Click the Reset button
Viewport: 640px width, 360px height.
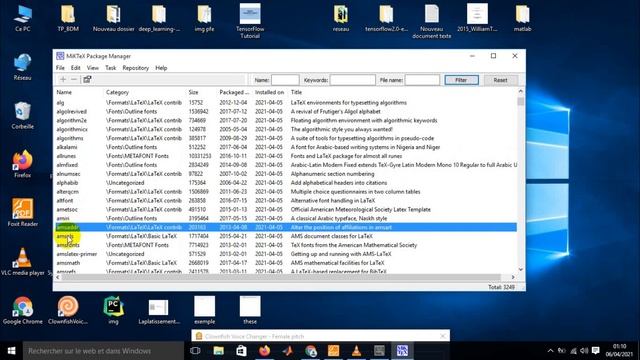pyautogui.click(x=500, y=80)
